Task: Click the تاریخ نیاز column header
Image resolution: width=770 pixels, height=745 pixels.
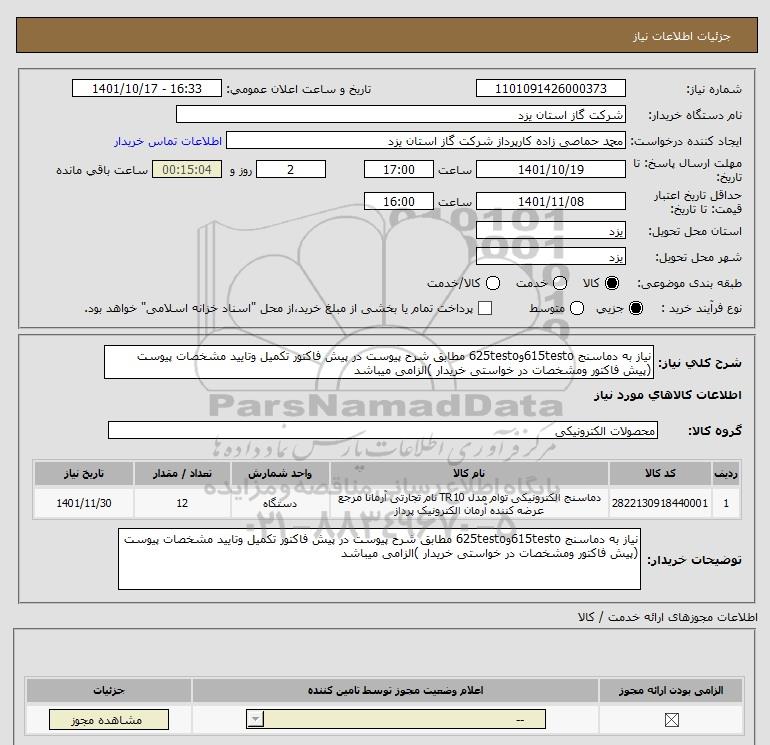Action: click(83, 473)
